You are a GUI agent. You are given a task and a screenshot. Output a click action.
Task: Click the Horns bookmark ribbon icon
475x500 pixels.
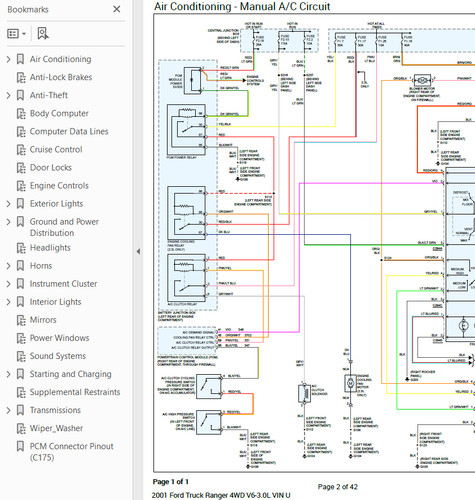point(20,266)
